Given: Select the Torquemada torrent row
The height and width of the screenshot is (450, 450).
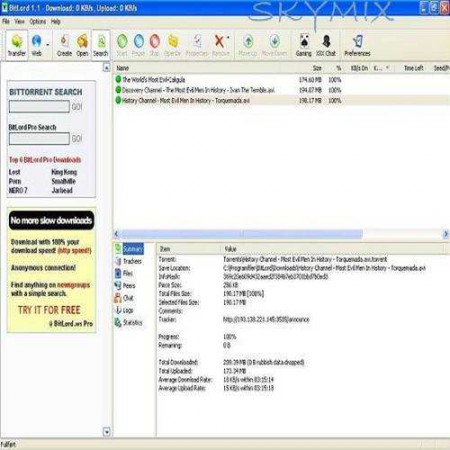Looking at the screenshot, I should coord(281,100).
